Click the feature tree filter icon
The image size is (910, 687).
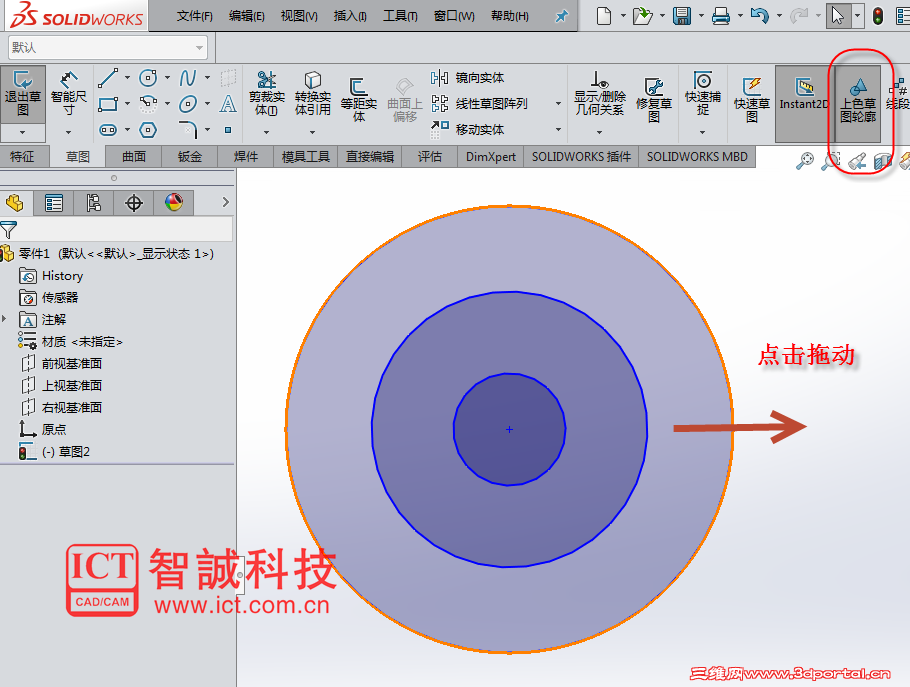point(8,230)
